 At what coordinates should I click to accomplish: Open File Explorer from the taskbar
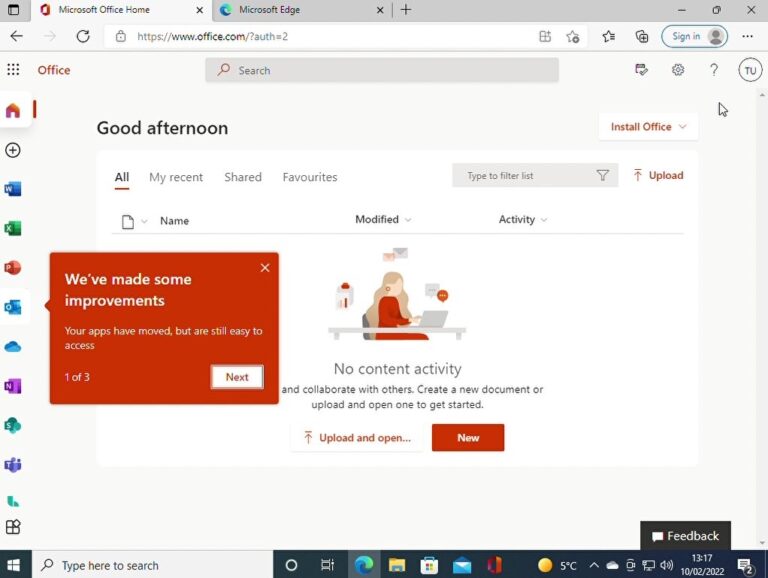(397, 565)
